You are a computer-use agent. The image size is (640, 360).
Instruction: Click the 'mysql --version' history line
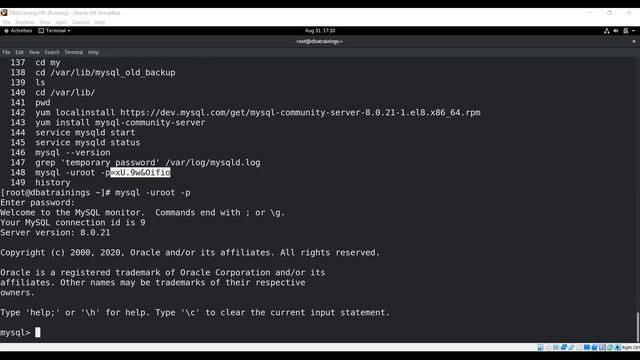[73, 152]
